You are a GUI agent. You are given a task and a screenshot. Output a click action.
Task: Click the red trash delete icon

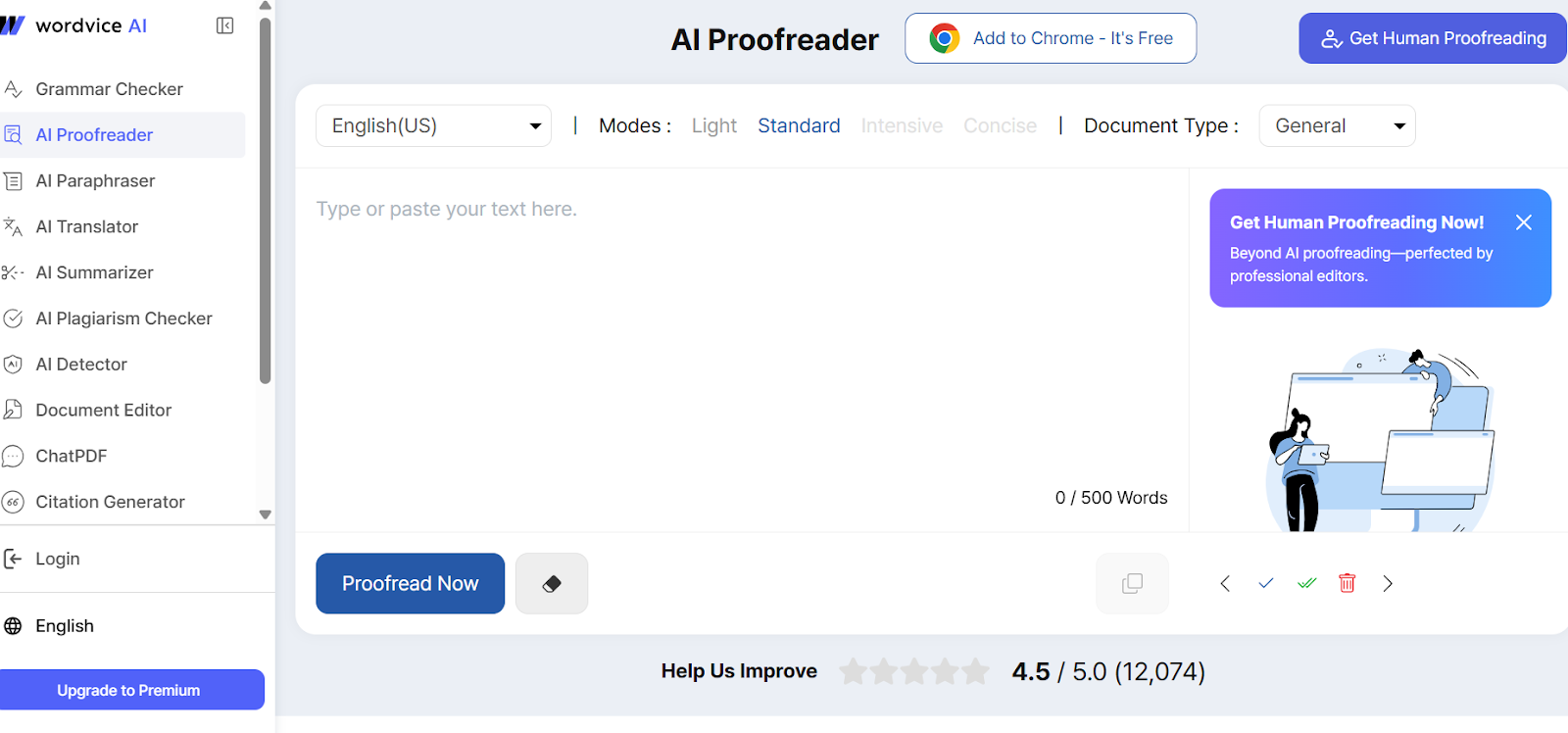[x=1347, y=583]
